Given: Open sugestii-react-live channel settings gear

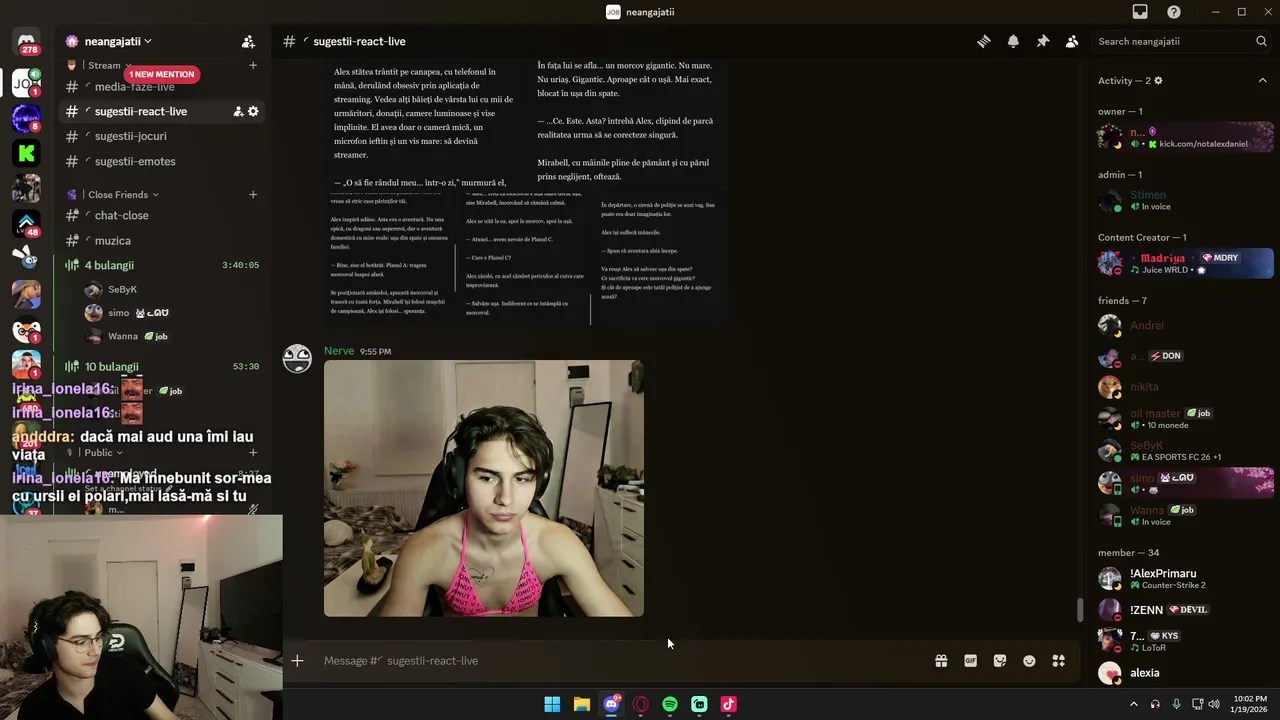Looking at the screenshot, I should click(x=253, y=111).
